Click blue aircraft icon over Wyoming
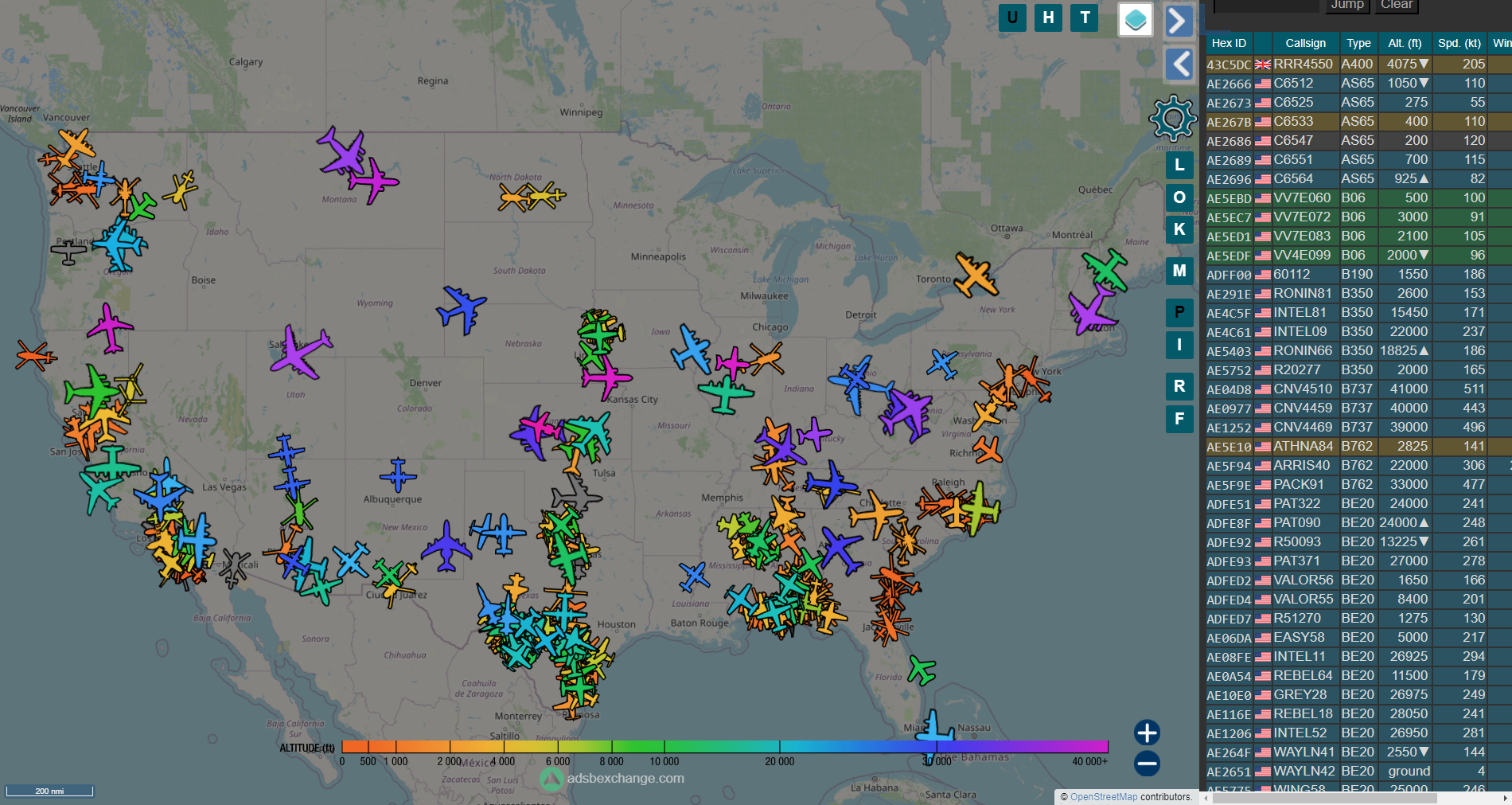 [461, 309]
